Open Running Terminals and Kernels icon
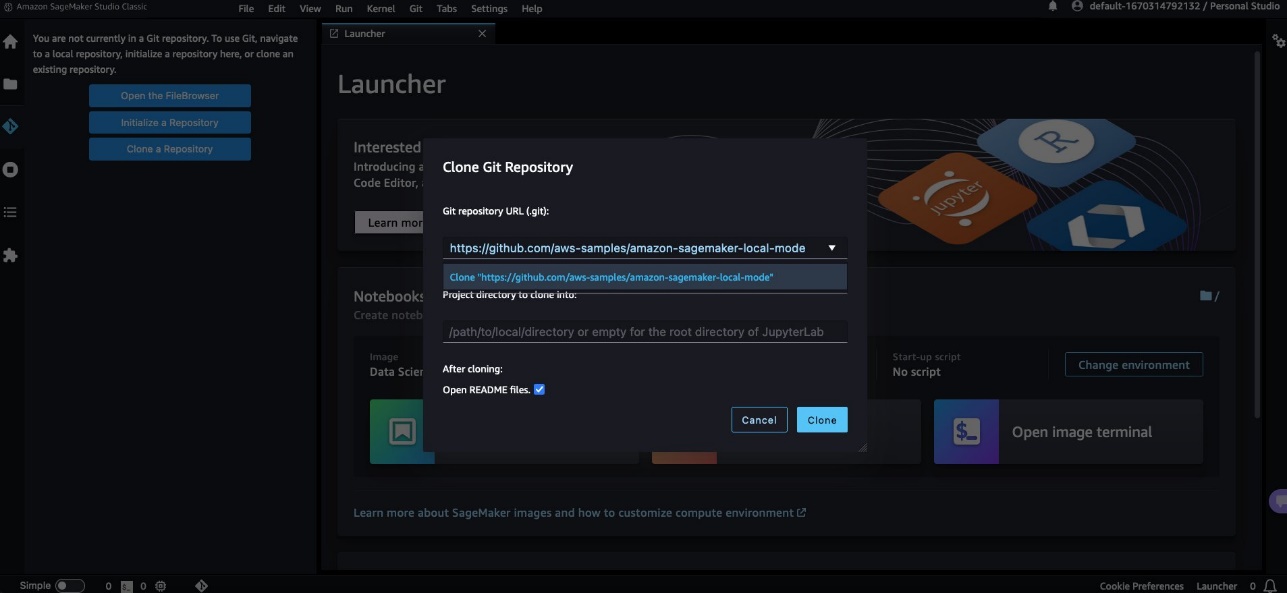 point(10,170)
